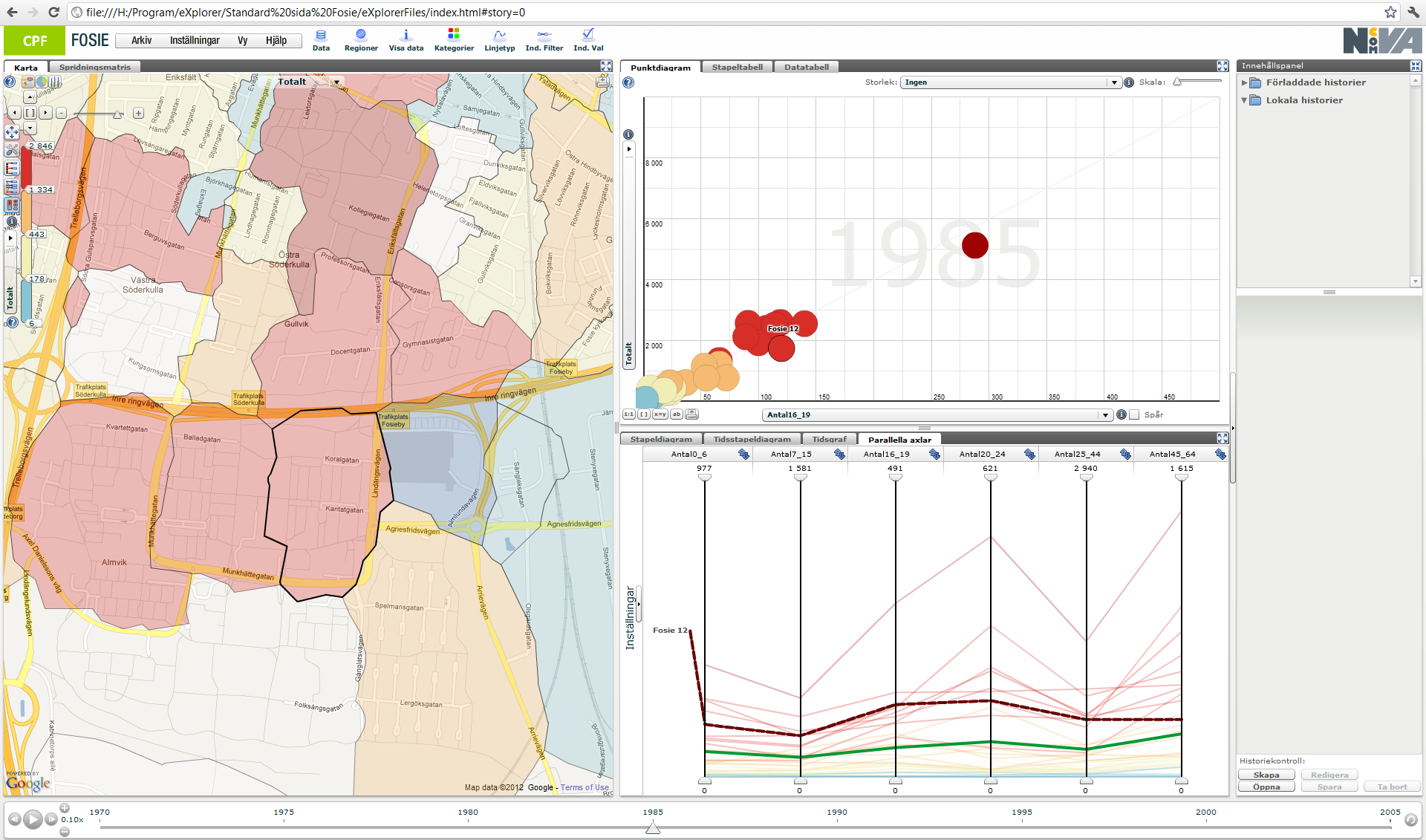Open the Storlek dropdown
Image resolution: width=1426 pixels, height=840 pixels.
pyautogui.click(x=1010, y=82)
